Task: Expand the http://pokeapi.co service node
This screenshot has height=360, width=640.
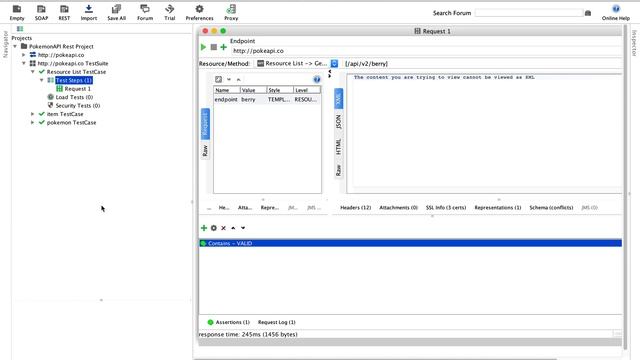Action: 24,55
